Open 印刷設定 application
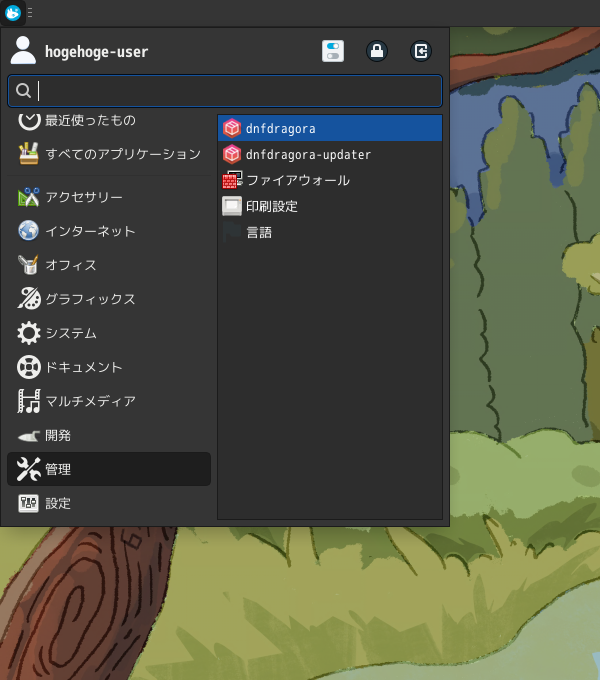 tap(330, 206)
